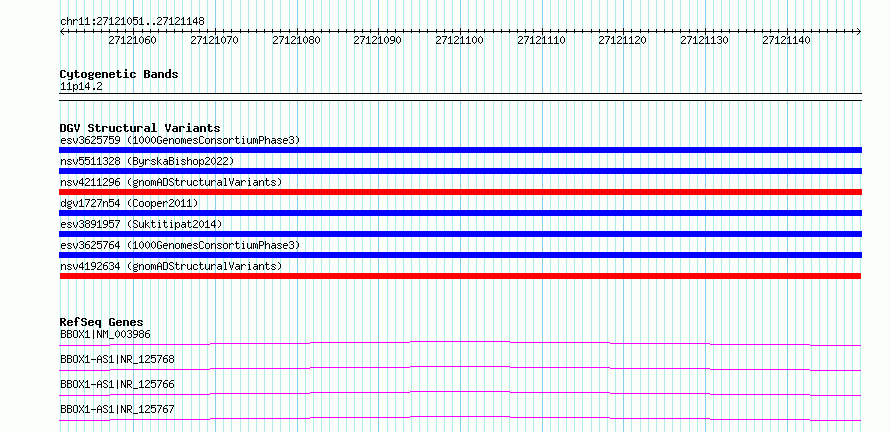Click ruler position 27121140

[786, 40]
